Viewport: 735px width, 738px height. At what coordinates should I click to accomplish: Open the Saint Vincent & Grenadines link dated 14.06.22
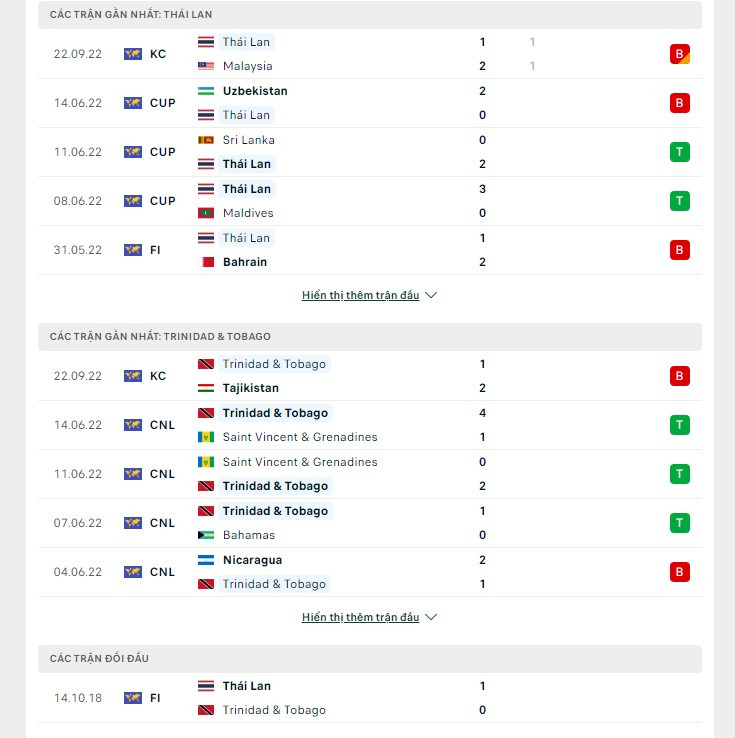click(300, 437)
